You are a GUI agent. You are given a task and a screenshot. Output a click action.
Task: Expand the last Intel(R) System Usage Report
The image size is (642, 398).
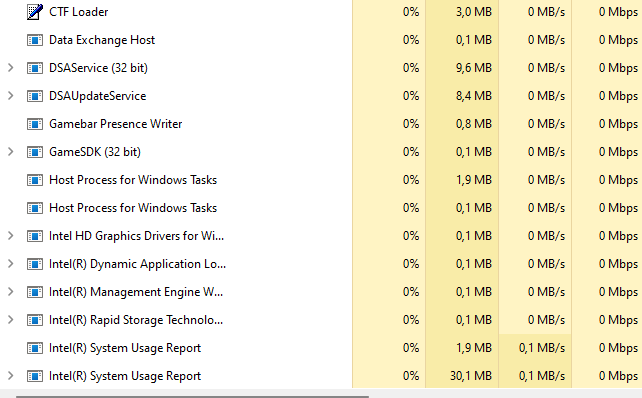[11, 376]
